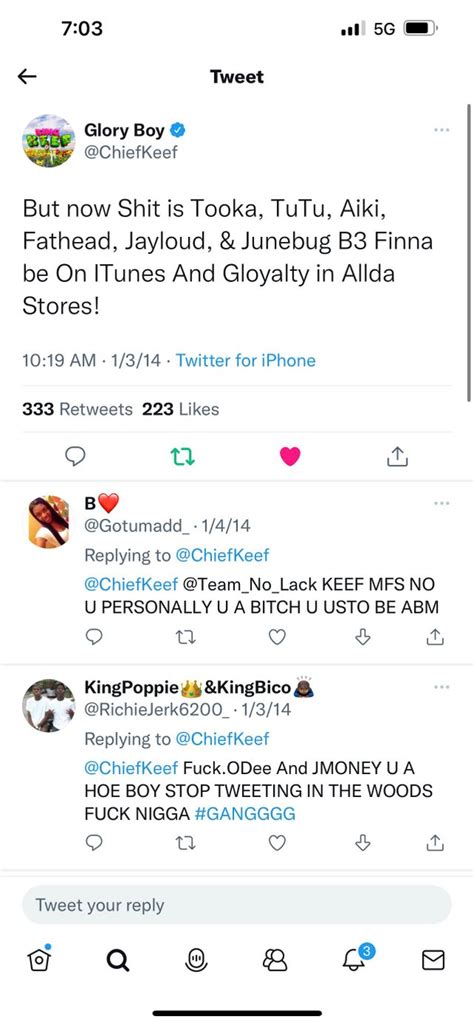Viewport: 474px width, 1025px height.
Task: Open Messages envelope icon
Action: pos(433,960)
